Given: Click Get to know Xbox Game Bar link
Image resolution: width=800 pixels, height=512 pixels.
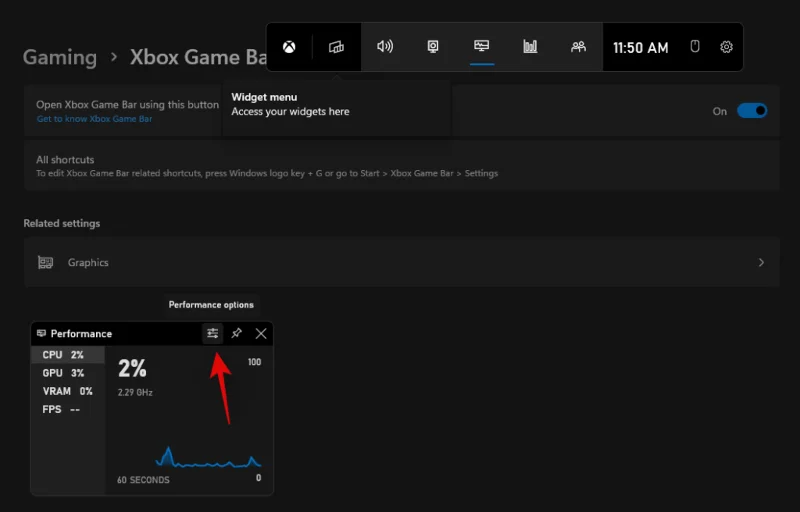Looking at the screenshot, I should pyautogui.click(x=94, y=119).
